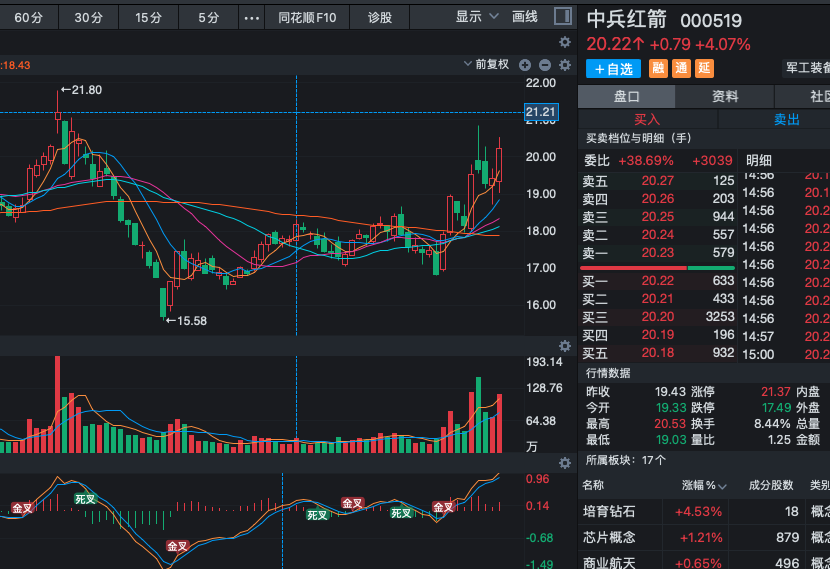
Task: Sort sector list by 涨幅% dropdown arrow
Action: [723, 486]
